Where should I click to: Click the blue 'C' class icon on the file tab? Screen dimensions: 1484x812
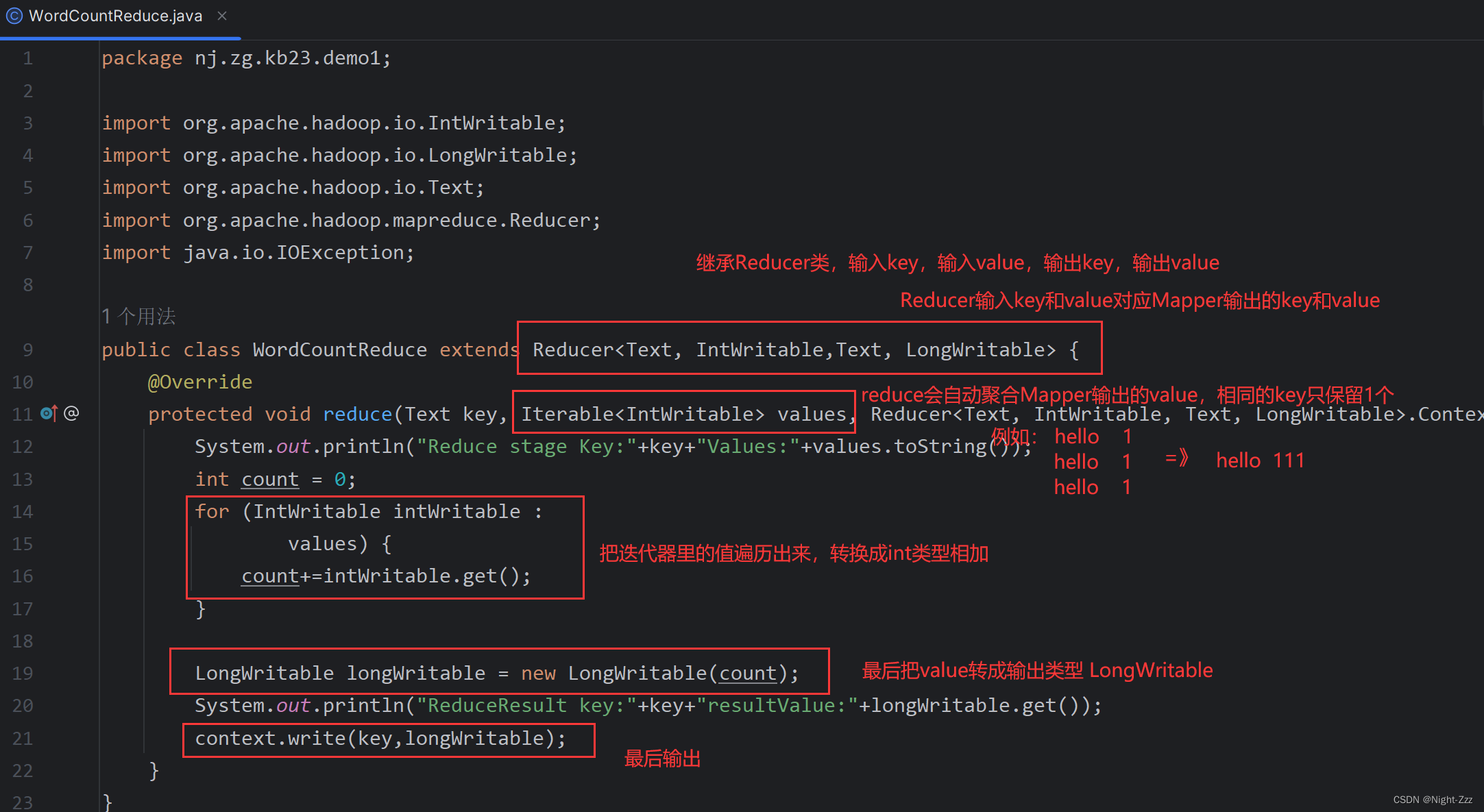coord(14,15)
